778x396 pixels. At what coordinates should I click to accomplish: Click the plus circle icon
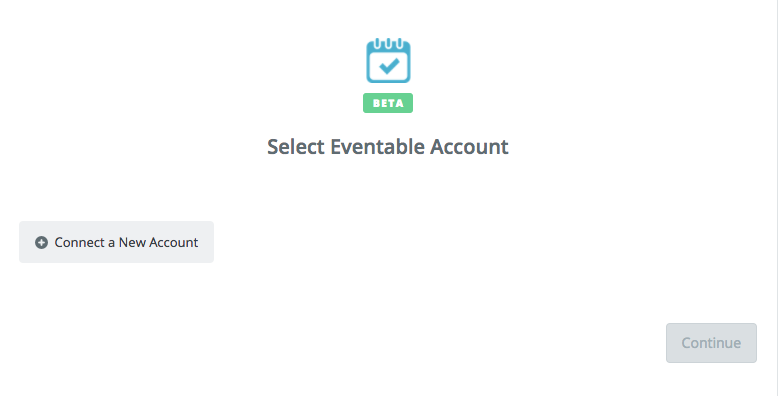tap(41, 242)
